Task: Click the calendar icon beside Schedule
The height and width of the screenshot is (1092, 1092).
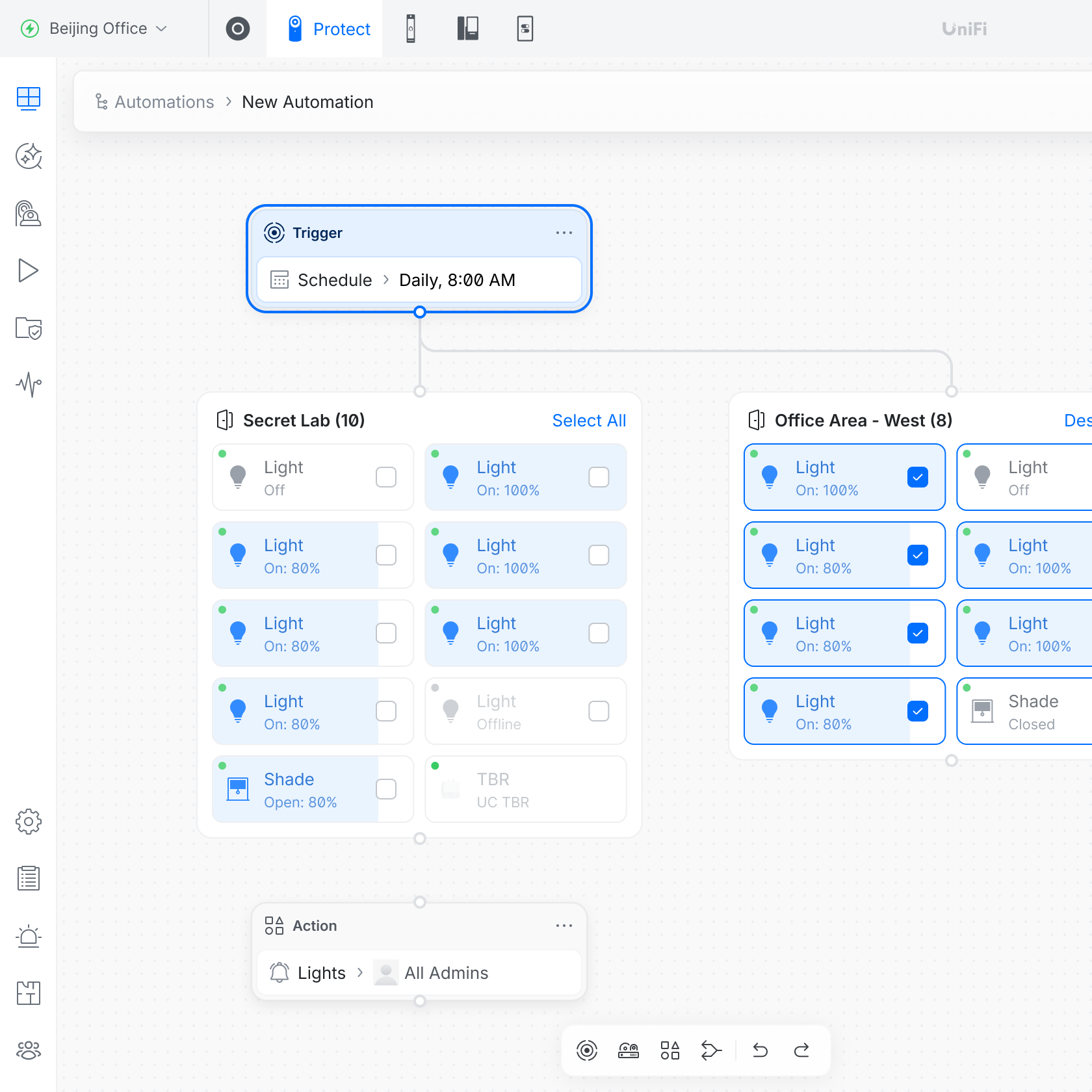Action: [279, 279]
